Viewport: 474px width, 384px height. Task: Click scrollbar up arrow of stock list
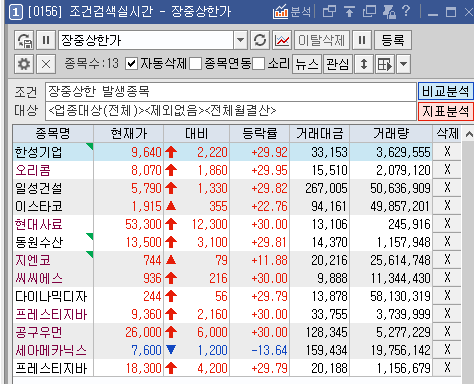pyautogui.click(x=469, y=134)
